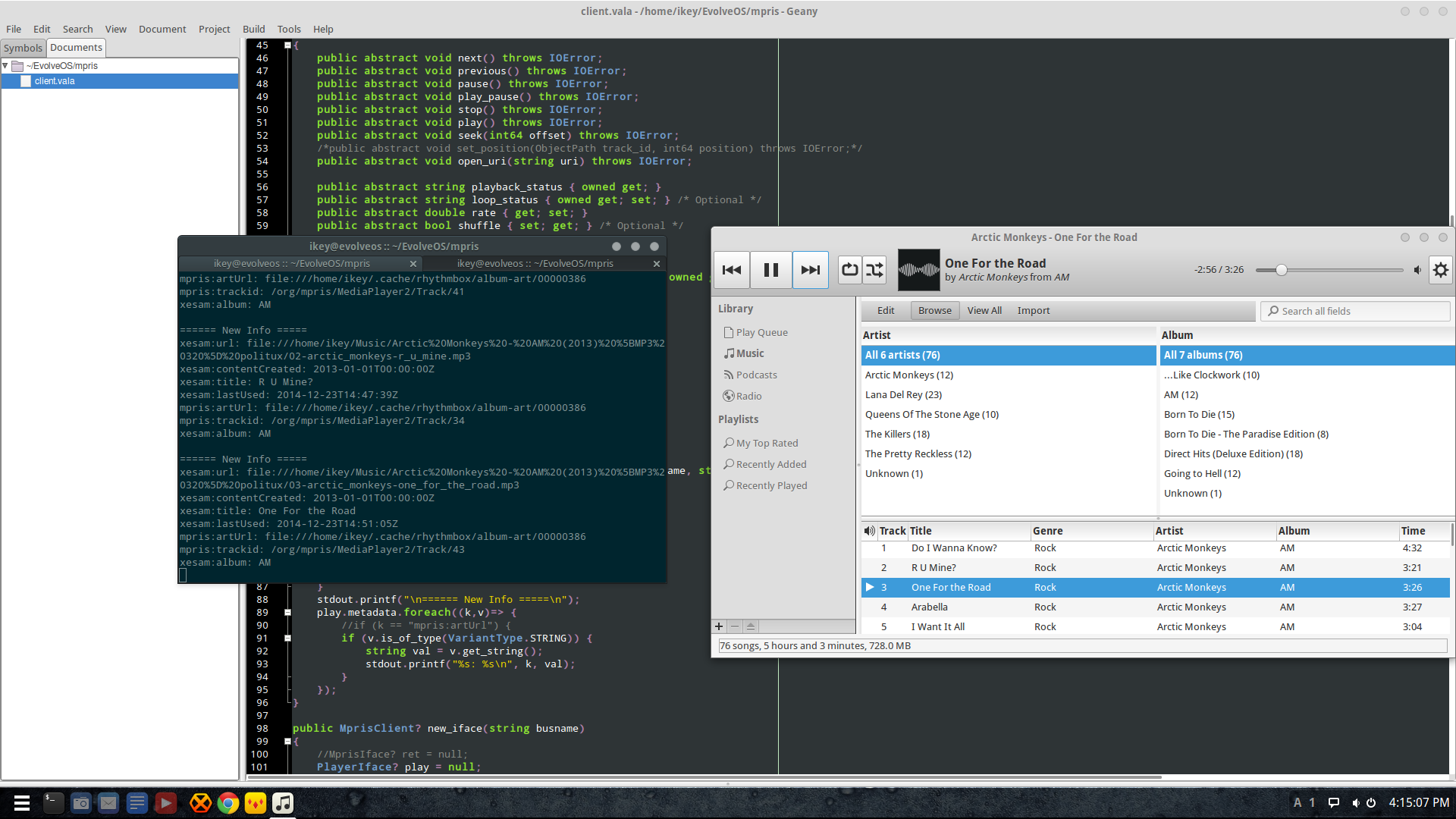Collapse the code fold at line 89
Screen dimensions: 1456x819
pos(287,612)
